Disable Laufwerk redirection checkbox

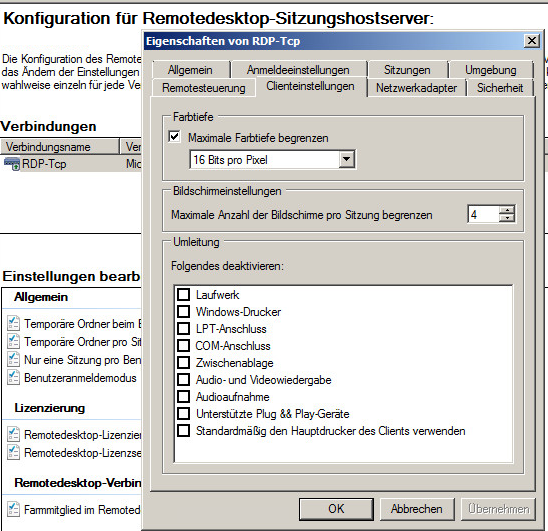point(183,295)
